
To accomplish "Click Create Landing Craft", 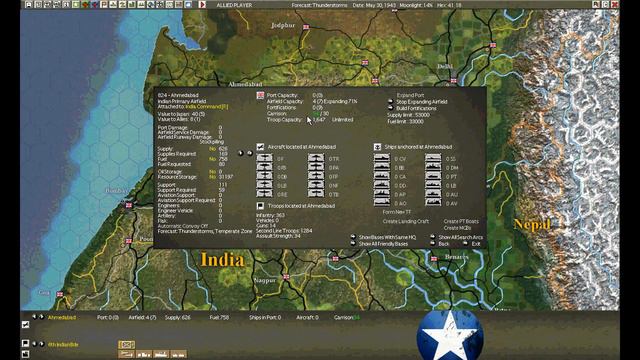I will pos(405,221).
